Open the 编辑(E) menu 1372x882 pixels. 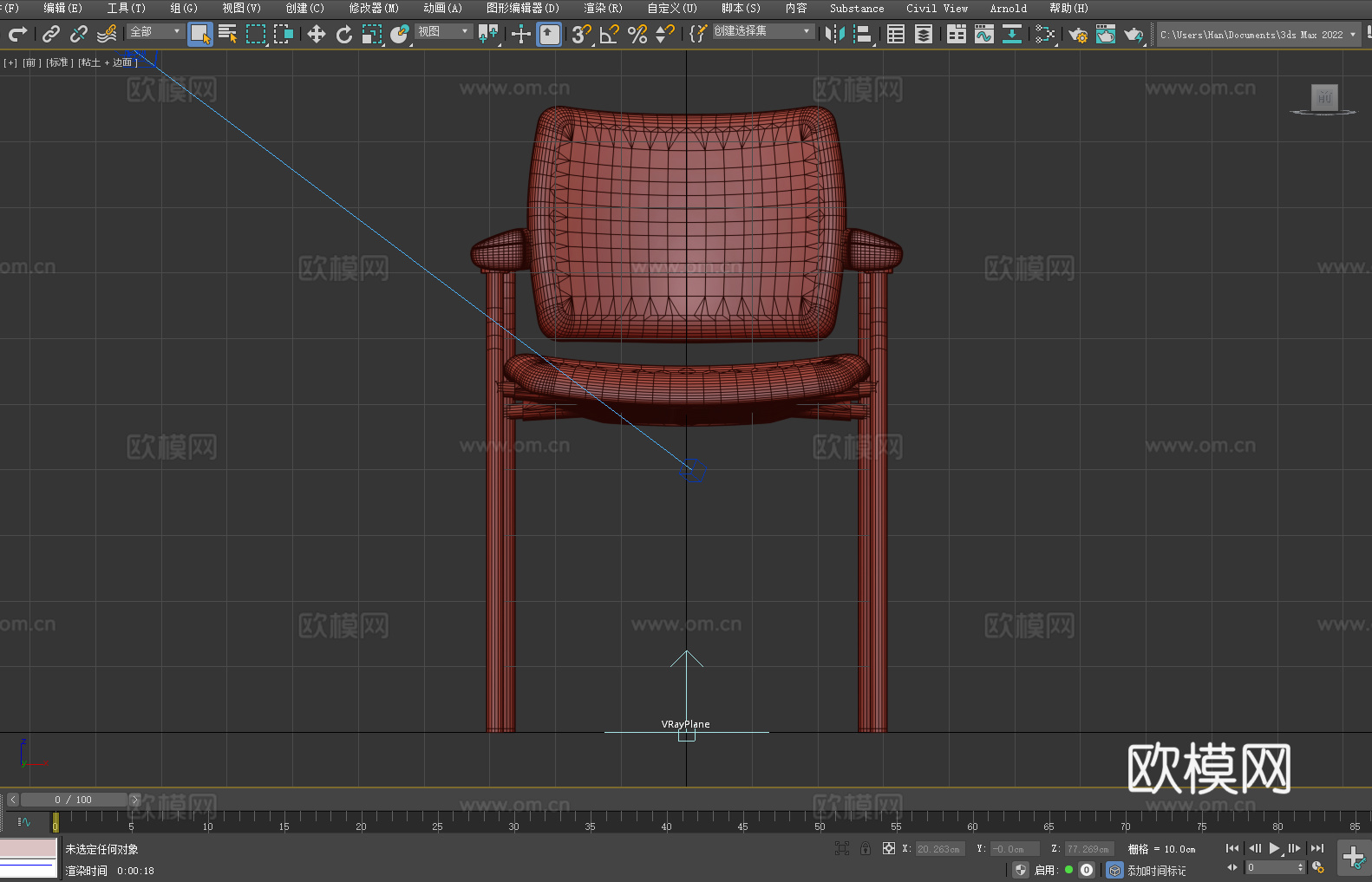tap(62, 8)
